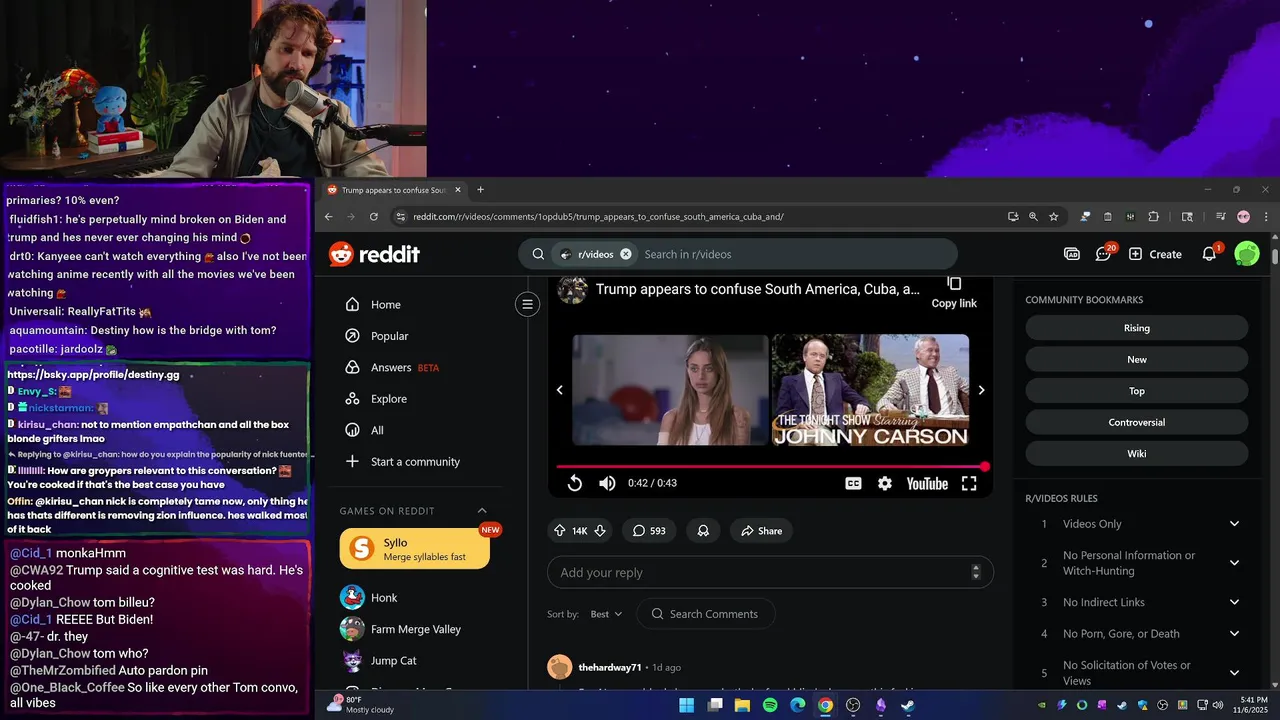Image resolution: width=1280 pixels, height=720 pixels.
Task: Open the Reddit advertise AD icon
Action: [x=1072, y=254]
